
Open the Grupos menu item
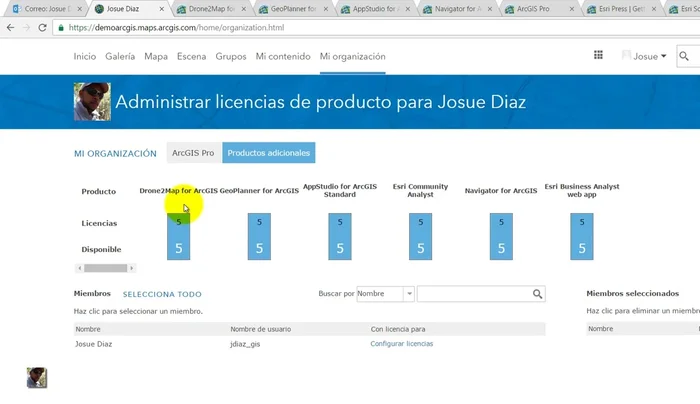coord(231,57)
